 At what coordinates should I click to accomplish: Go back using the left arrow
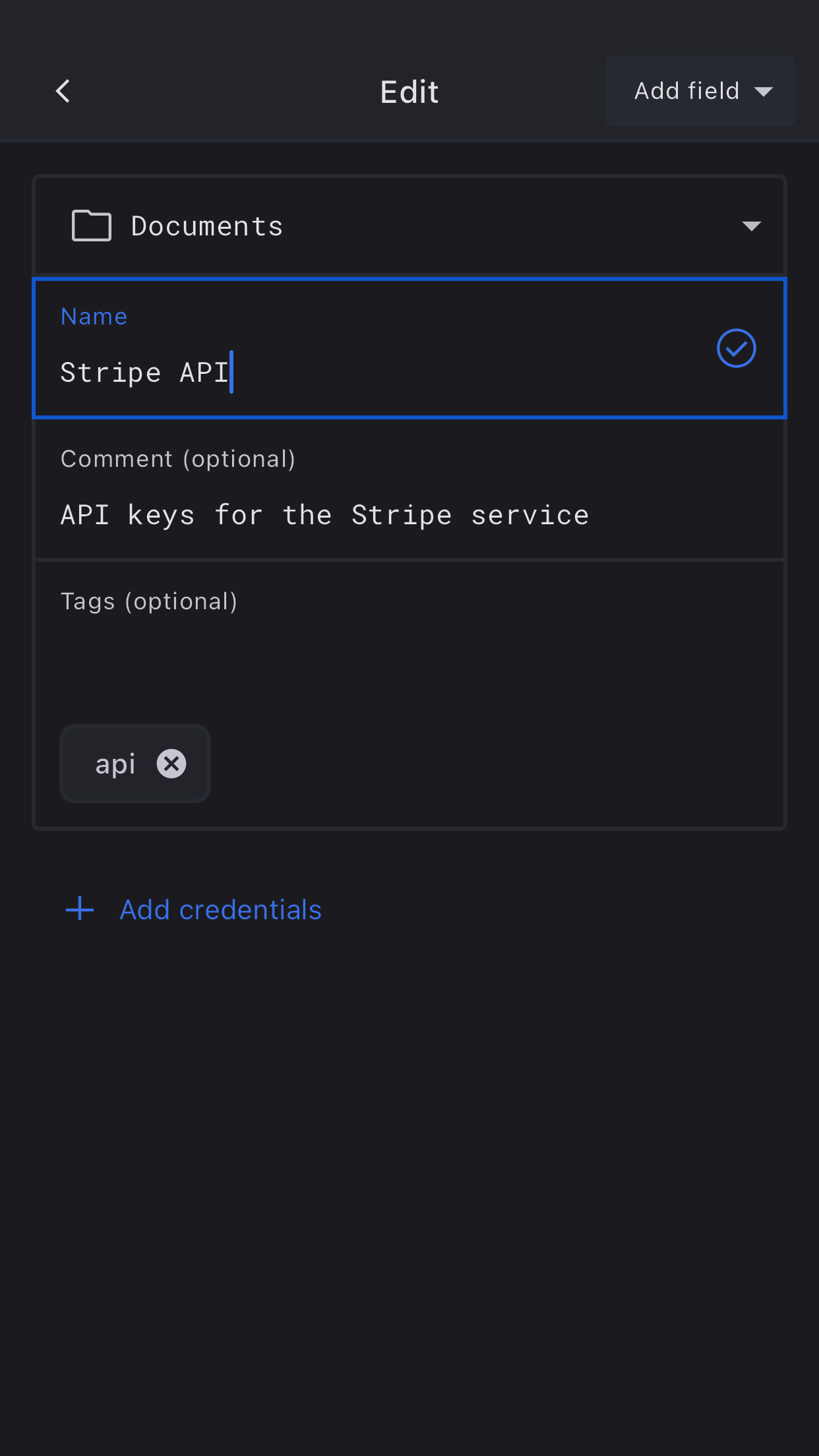[x=63, y=91]
